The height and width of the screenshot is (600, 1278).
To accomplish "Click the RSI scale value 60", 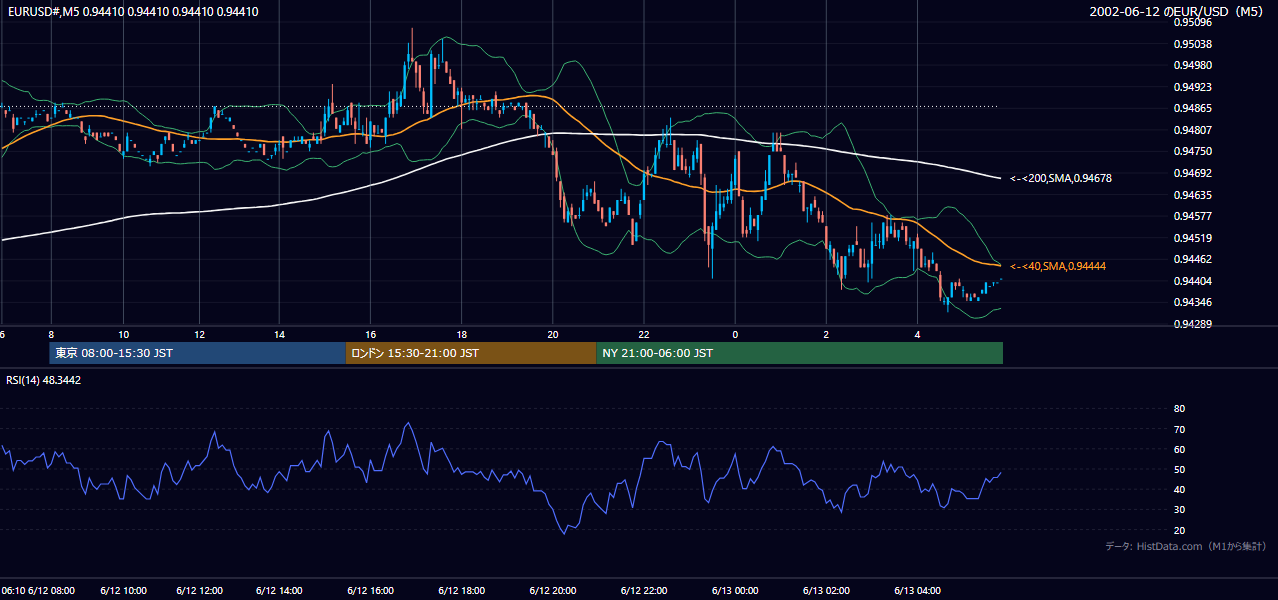I will point(1179,449).
